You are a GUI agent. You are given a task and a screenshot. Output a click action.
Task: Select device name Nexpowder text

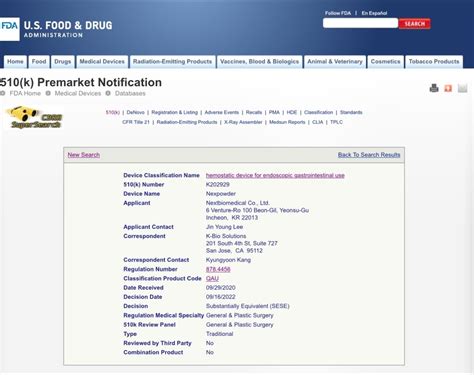click(221, 194)
